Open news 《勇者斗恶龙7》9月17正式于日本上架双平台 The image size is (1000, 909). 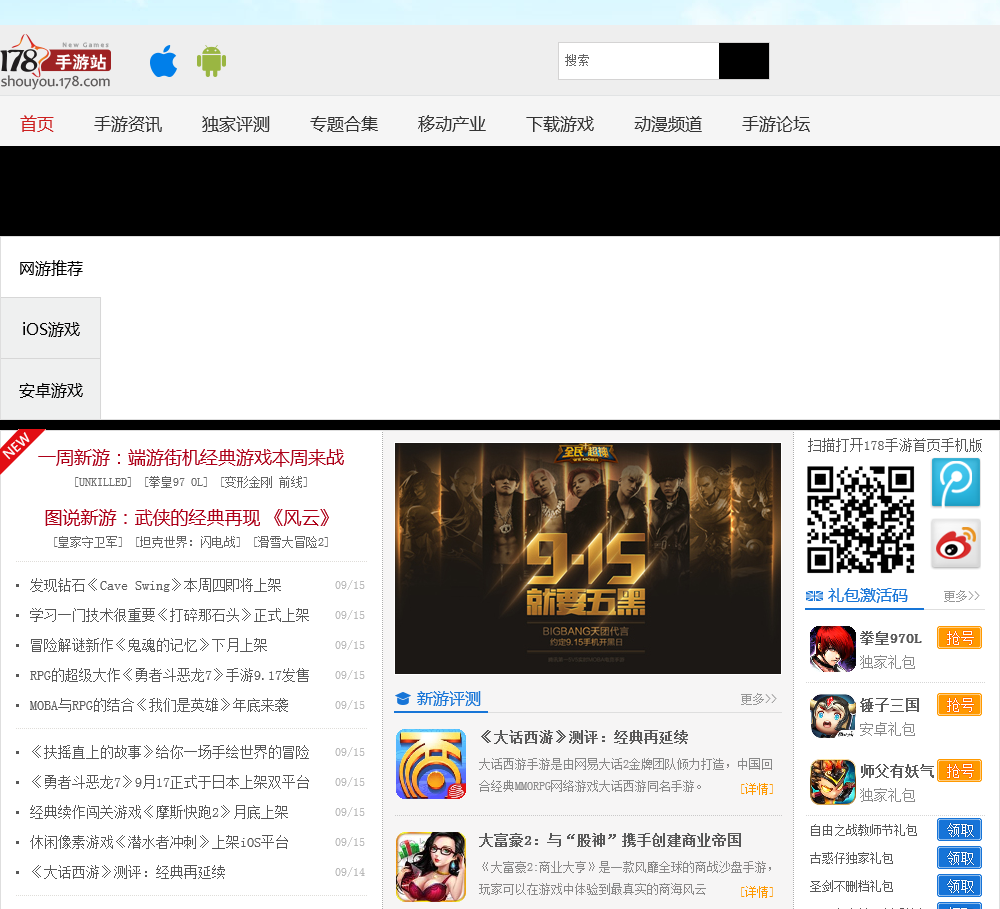(169, 782)
